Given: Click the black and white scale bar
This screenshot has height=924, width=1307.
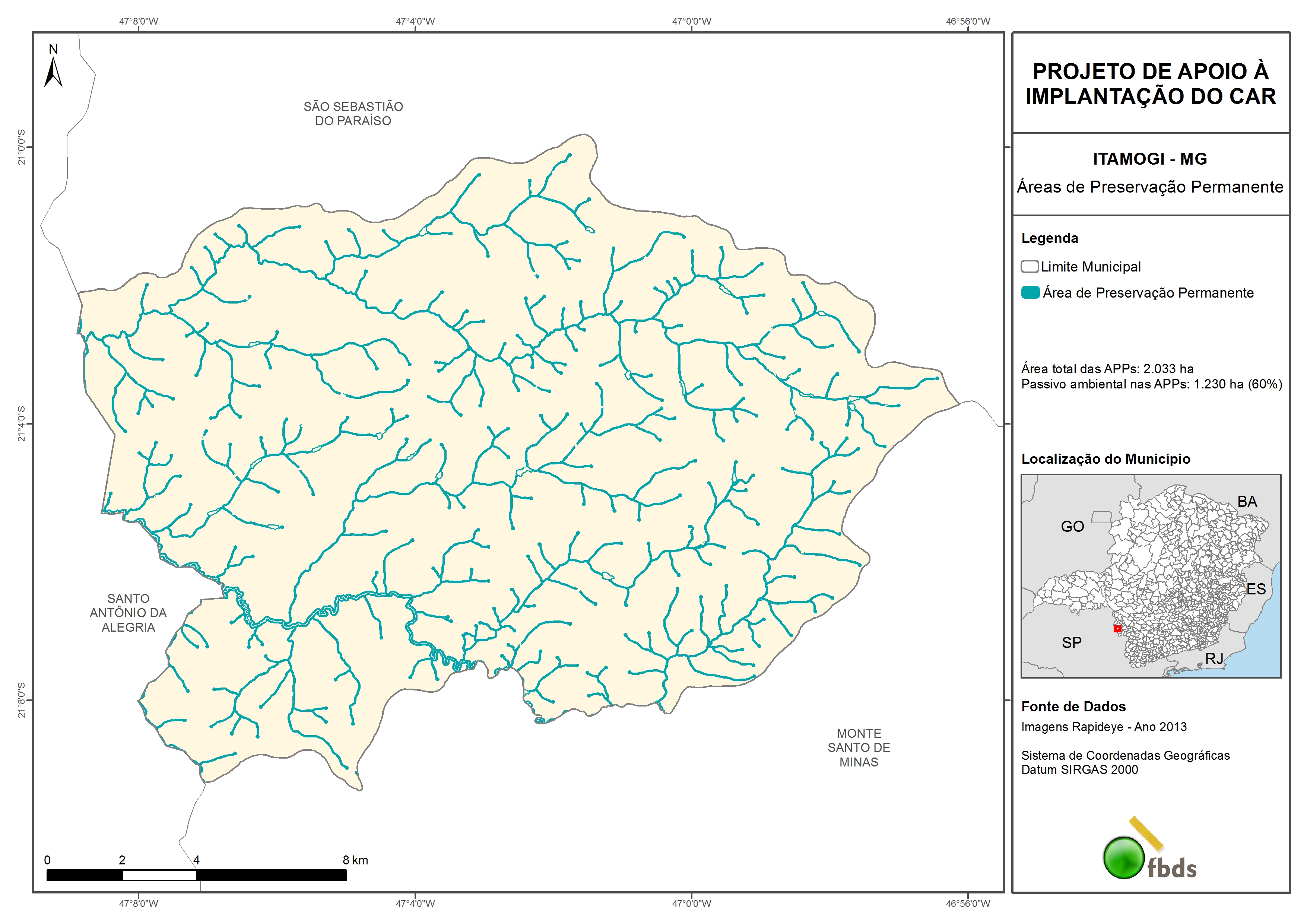Looking at the screenshot, I should click(196, 875).
